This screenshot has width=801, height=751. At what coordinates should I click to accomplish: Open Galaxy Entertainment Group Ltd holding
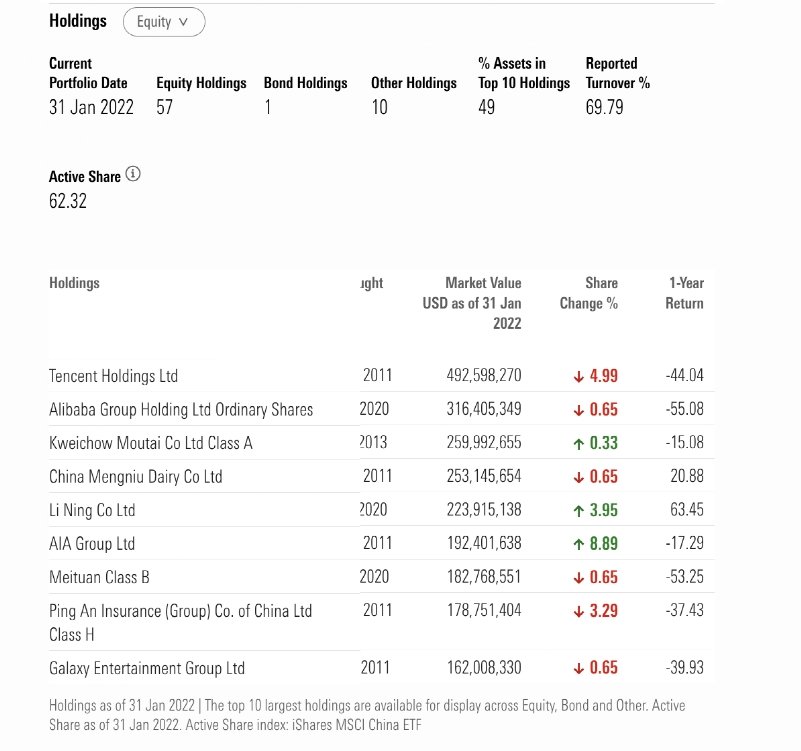pos(146,668)
